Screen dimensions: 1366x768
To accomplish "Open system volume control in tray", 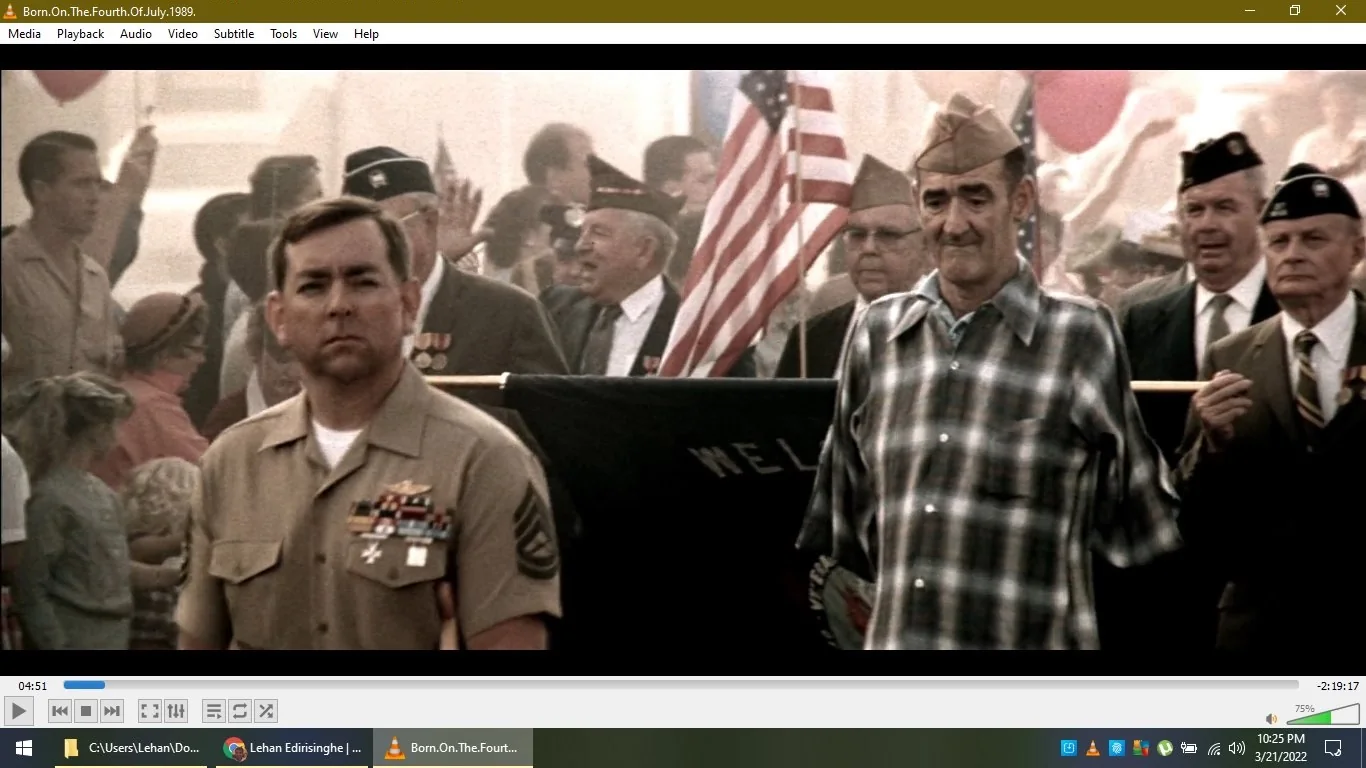I will 1237,747.
